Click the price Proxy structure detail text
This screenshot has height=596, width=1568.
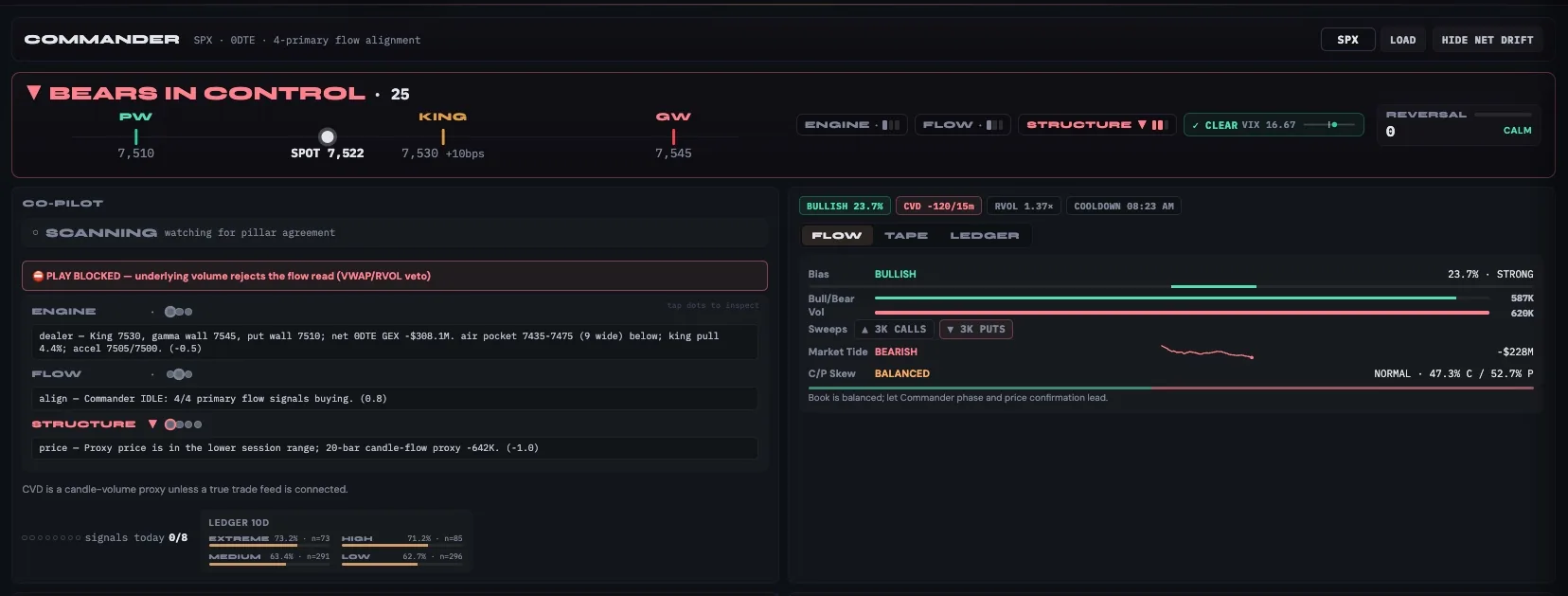point(394,448)
